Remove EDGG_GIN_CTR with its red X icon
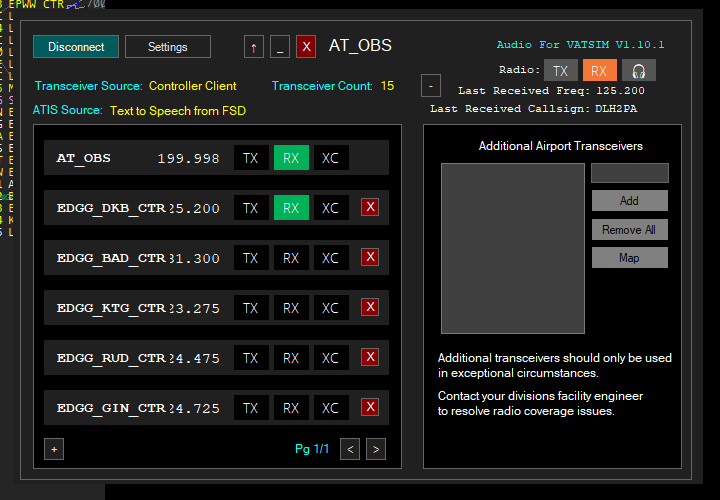 coord(370,407)
